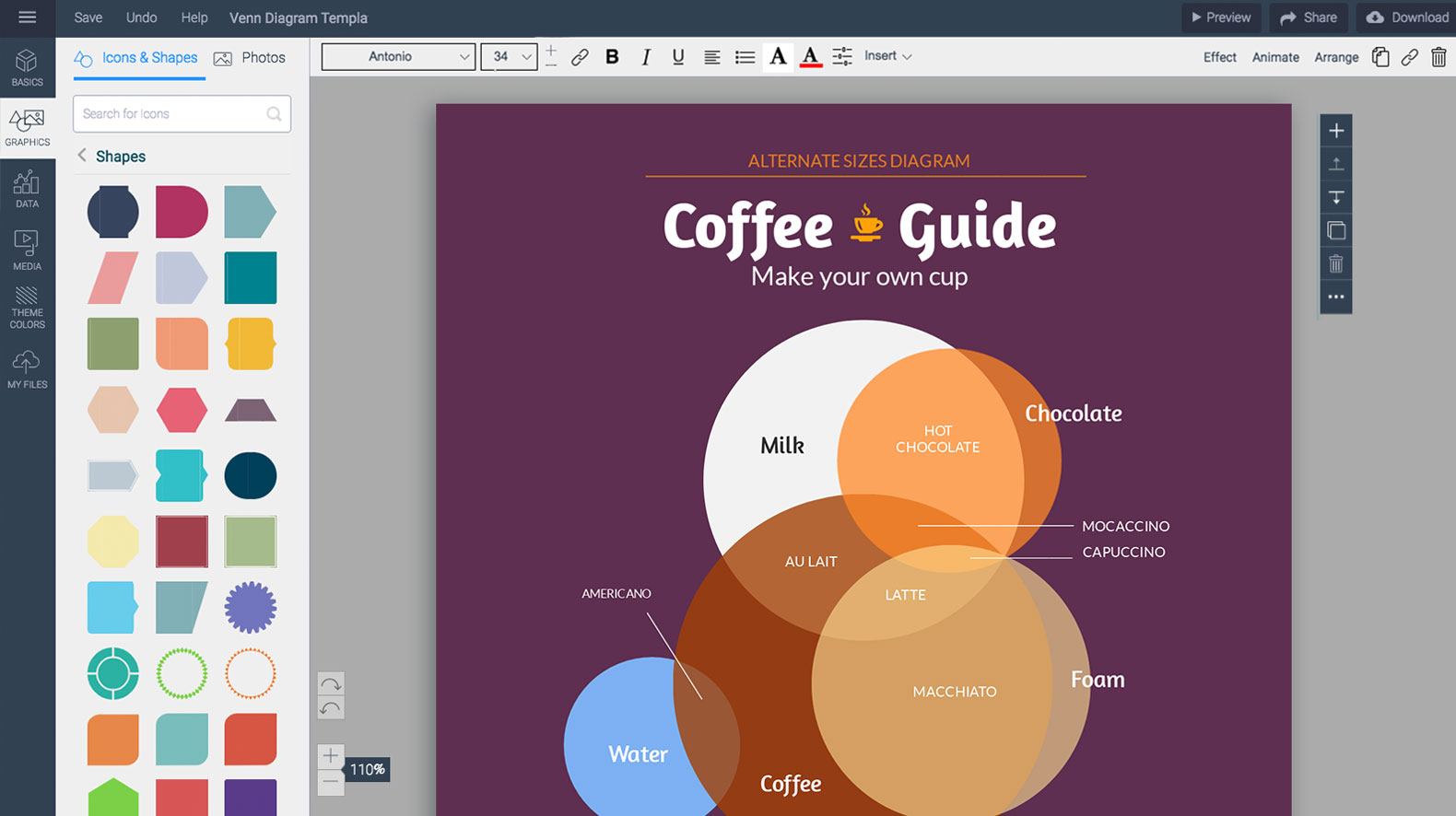Open the Basics sidebar panel

click(27, 67)
